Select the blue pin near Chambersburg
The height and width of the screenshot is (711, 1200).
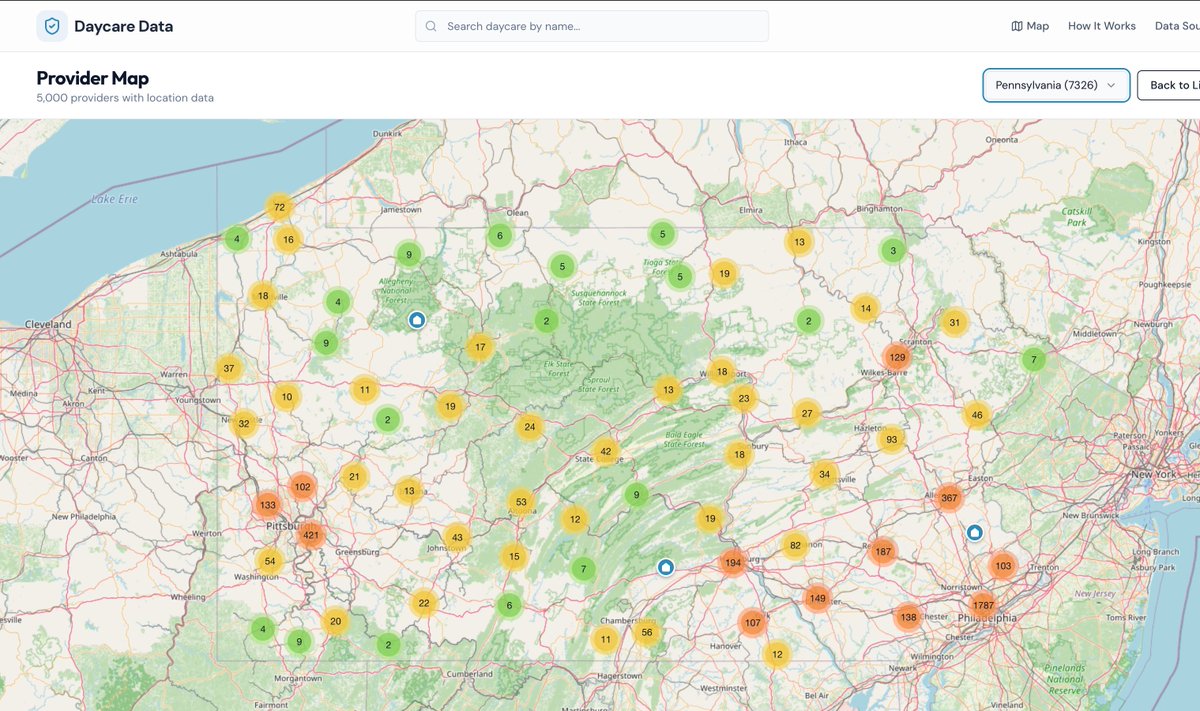point(665,567)
